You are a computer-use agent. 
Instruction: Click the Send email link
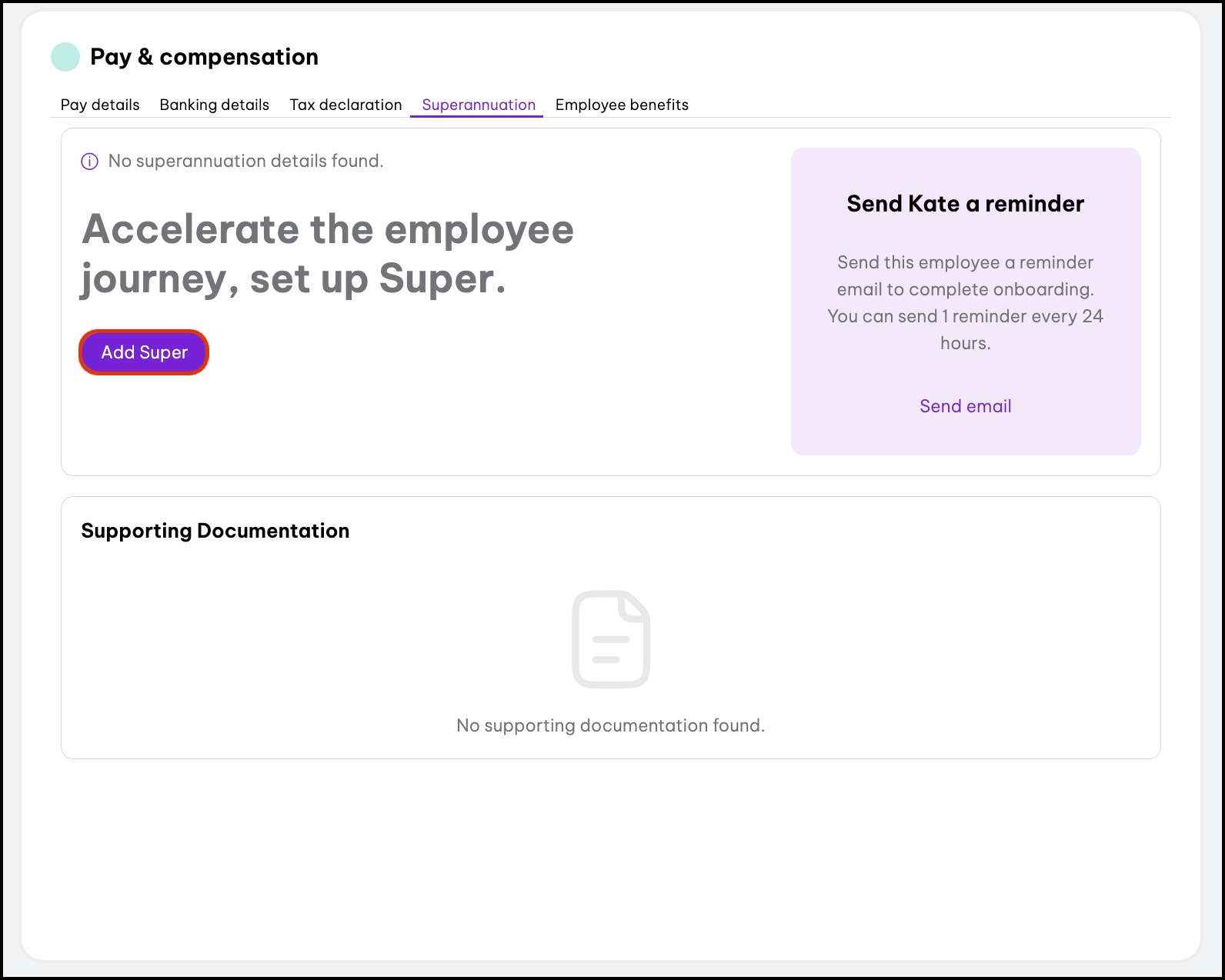(x=965, y=406)
